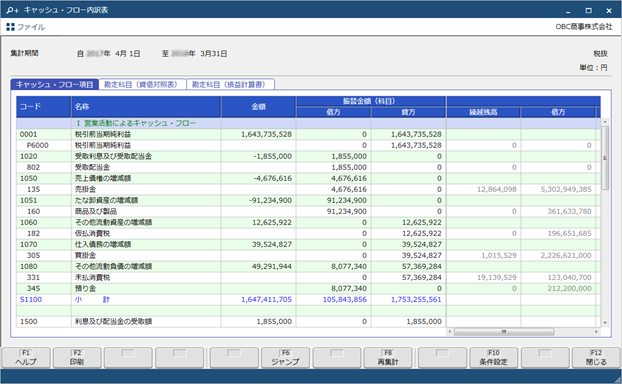Click the vertical scrollbar thumb
This screenshot has width=622, height=384.
click(x=605, y=158)
